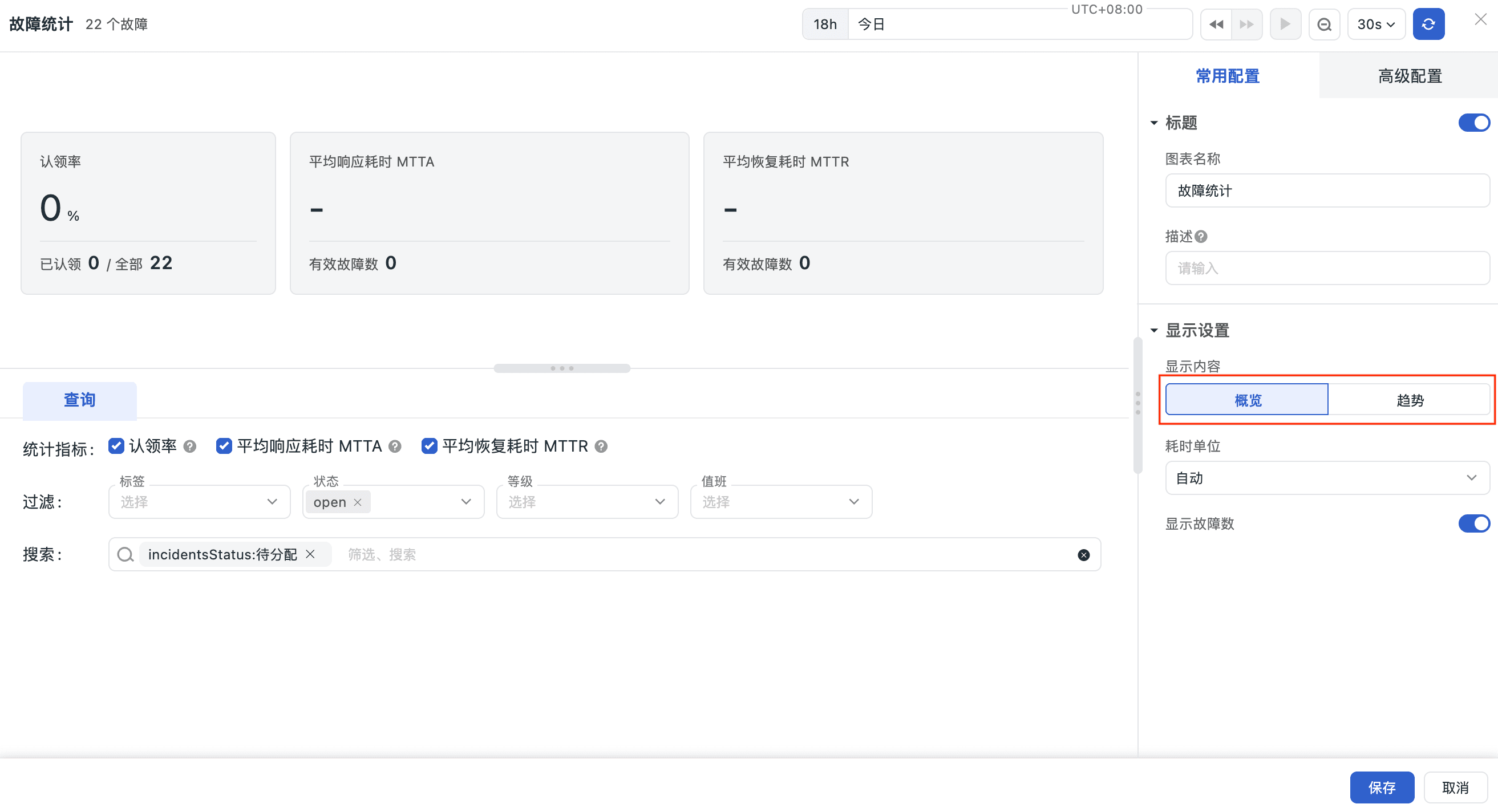The width and height of the screenshot is (1498, 812).
Task: Click the zoom out time icon
Action: 1324,25
